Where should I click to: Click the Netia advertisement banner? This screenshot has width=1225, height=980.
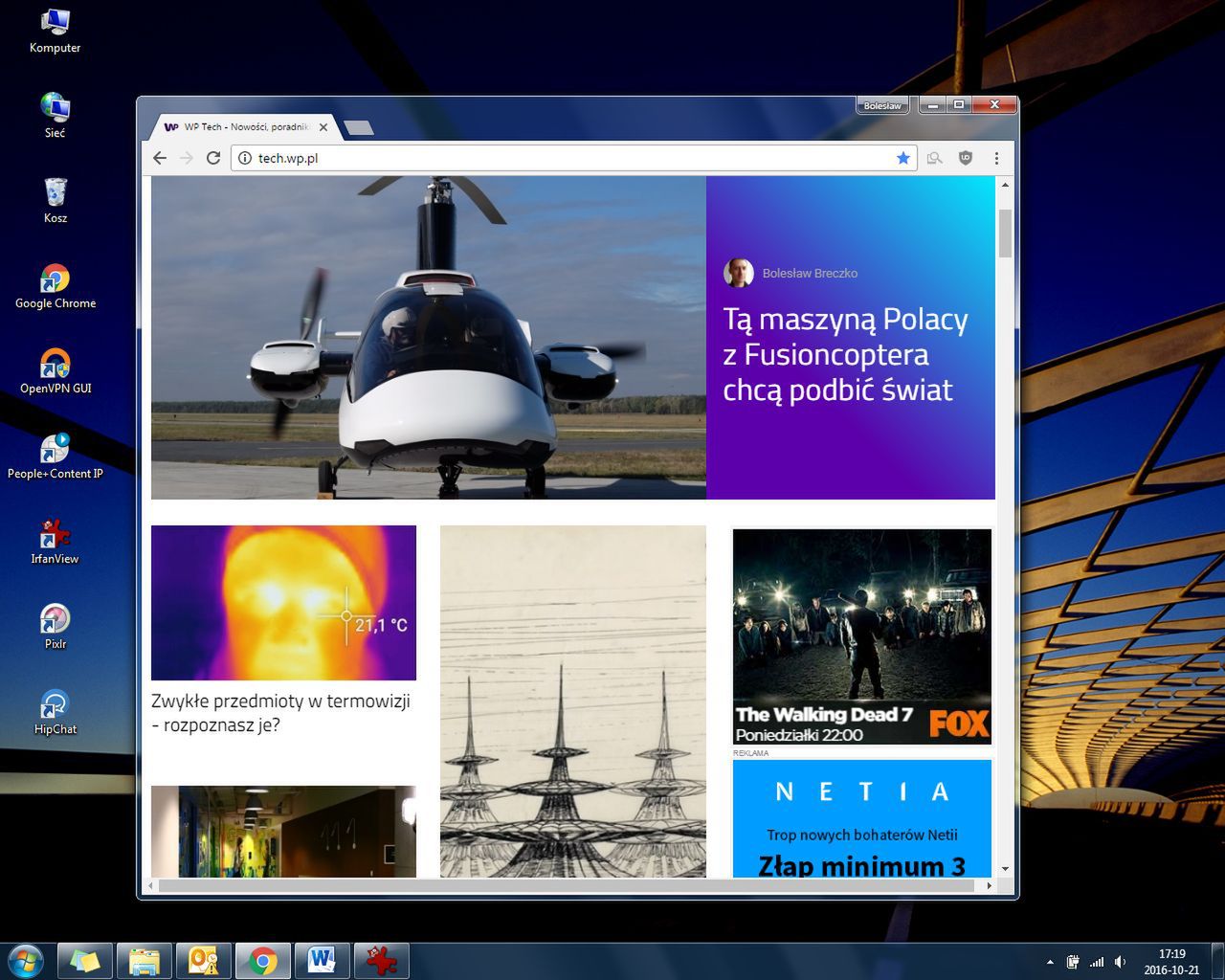[862, 819]
